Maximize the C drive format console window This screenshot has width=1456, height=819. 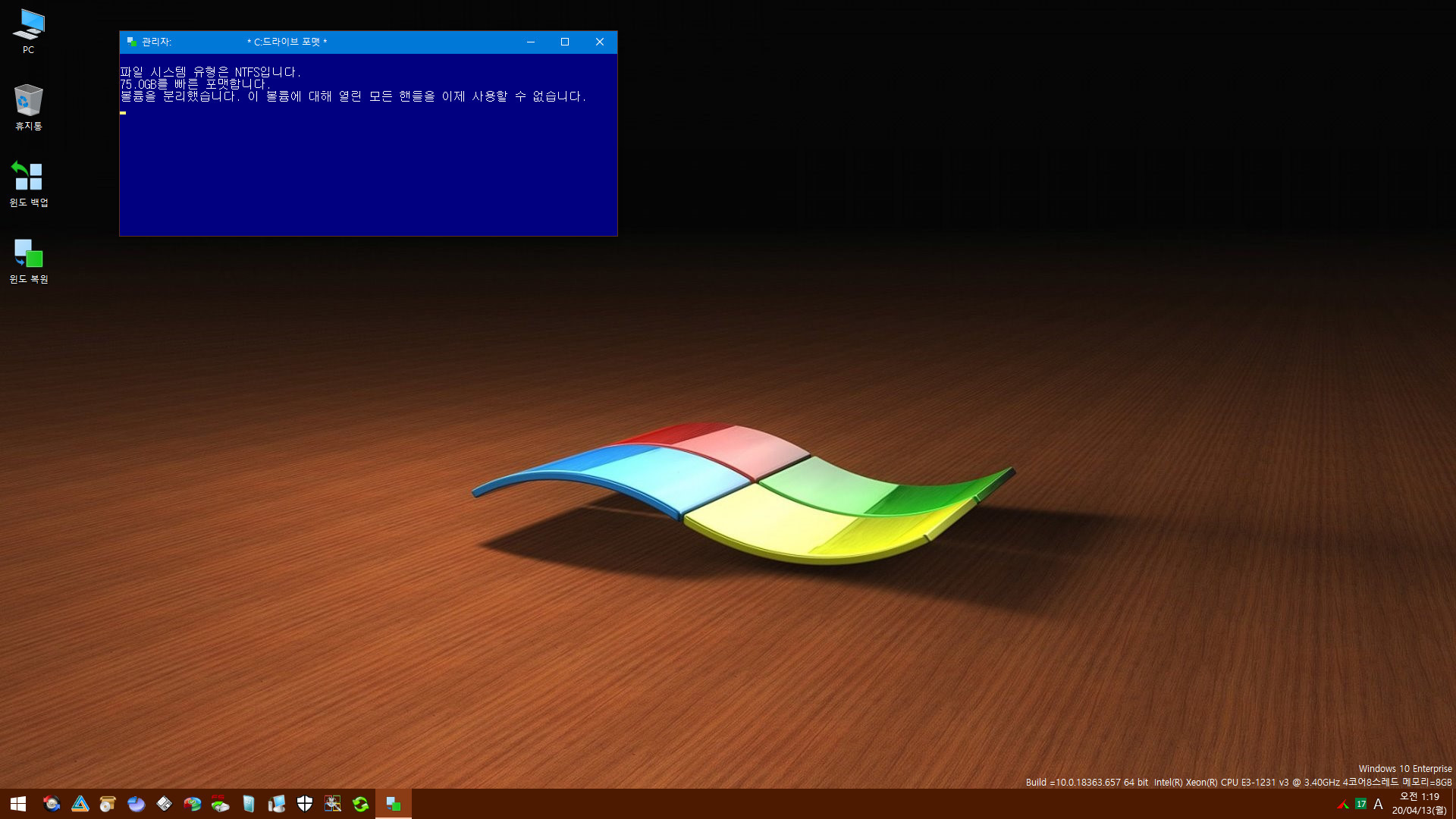click(x=565, y=42)
